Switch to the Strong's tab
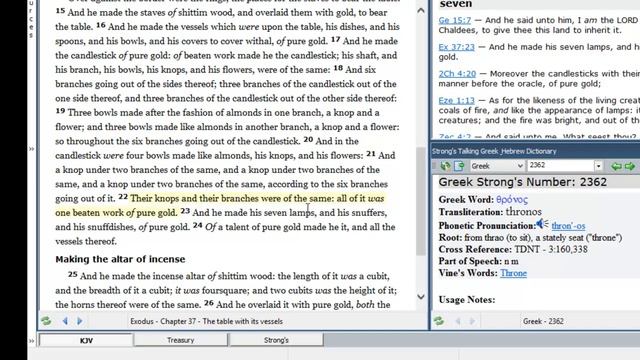The image size is (640, 360). [x=276, y=340]
